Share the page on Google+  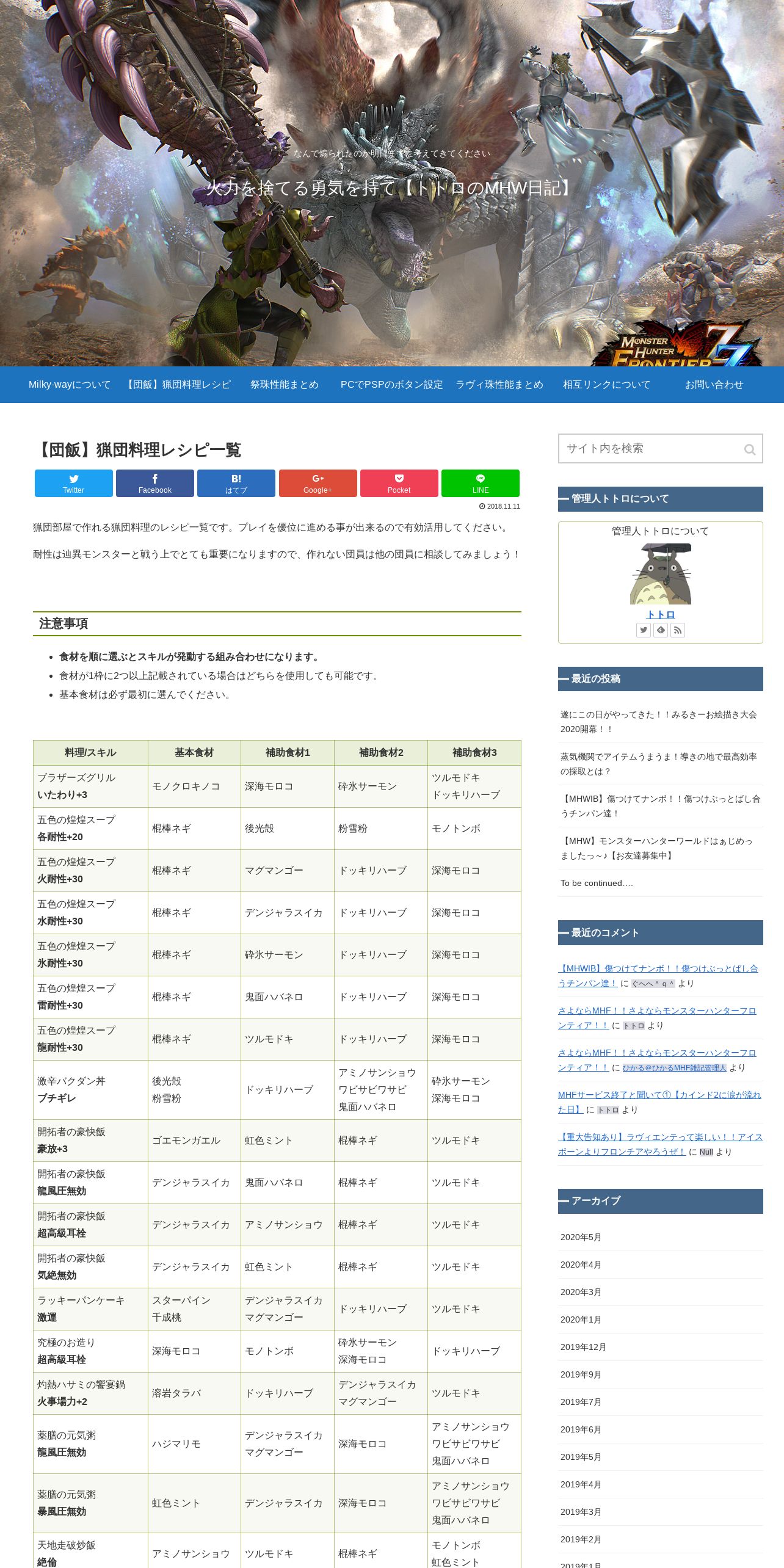[x=318, y=483]
